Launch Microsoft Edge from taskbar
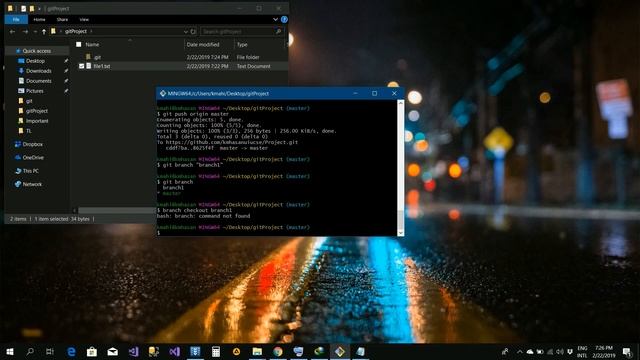Screen dimensions: 640x360 (x=71, y=351)
